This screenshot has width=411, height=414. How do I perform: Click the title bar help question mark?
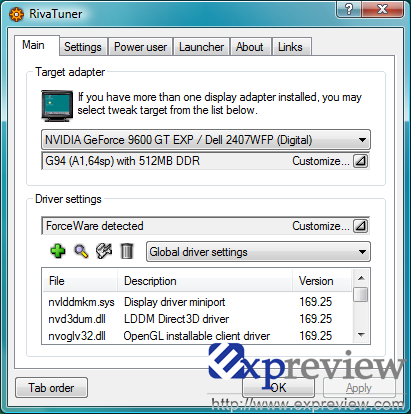coord(349,9)
